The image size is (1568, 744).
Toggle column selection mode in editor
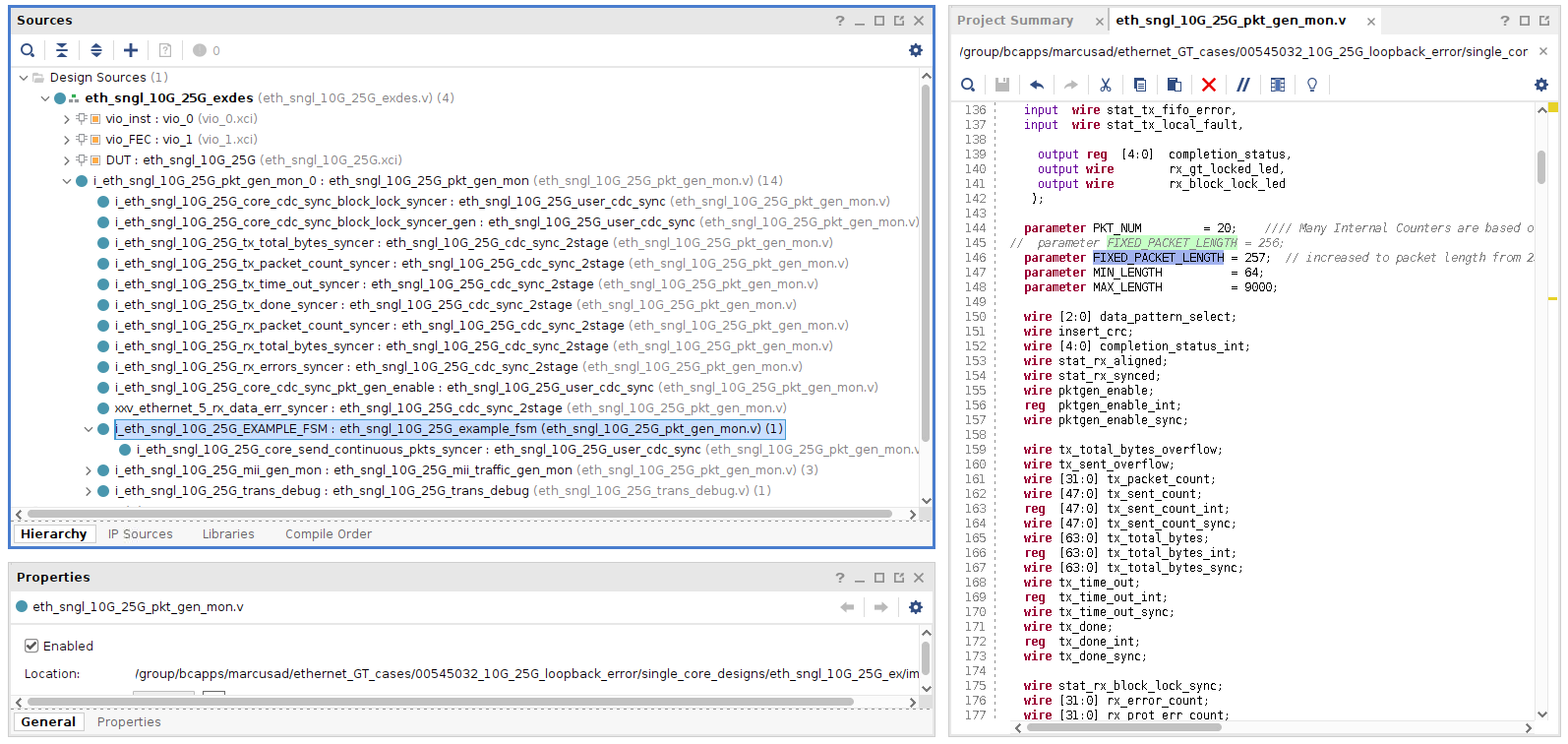[x=1278, y=85]
